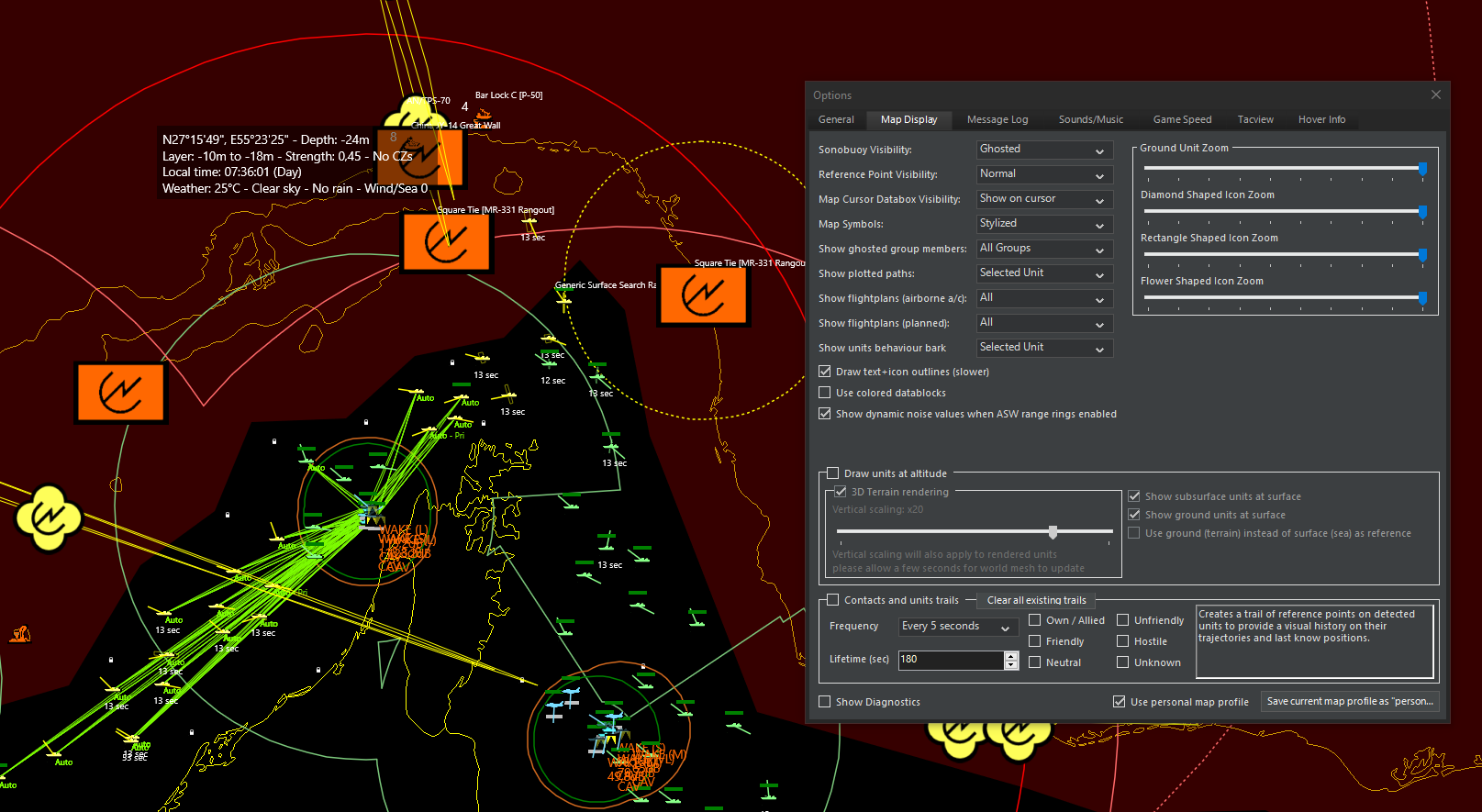Image resolution: width=1482 pixels, height=812 pixels.
Task: Enable Use colored datablocks checkbox
Action: (x=824, y=393)
